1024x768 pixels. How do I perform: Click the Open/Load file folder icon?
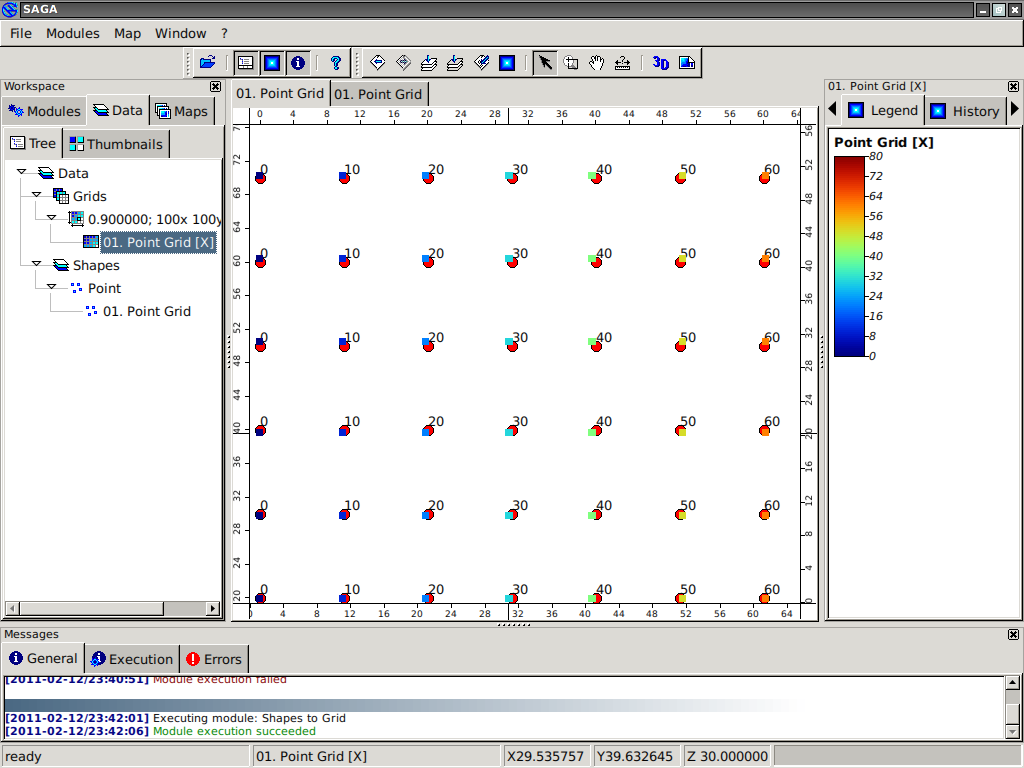(x=207, y=63)
